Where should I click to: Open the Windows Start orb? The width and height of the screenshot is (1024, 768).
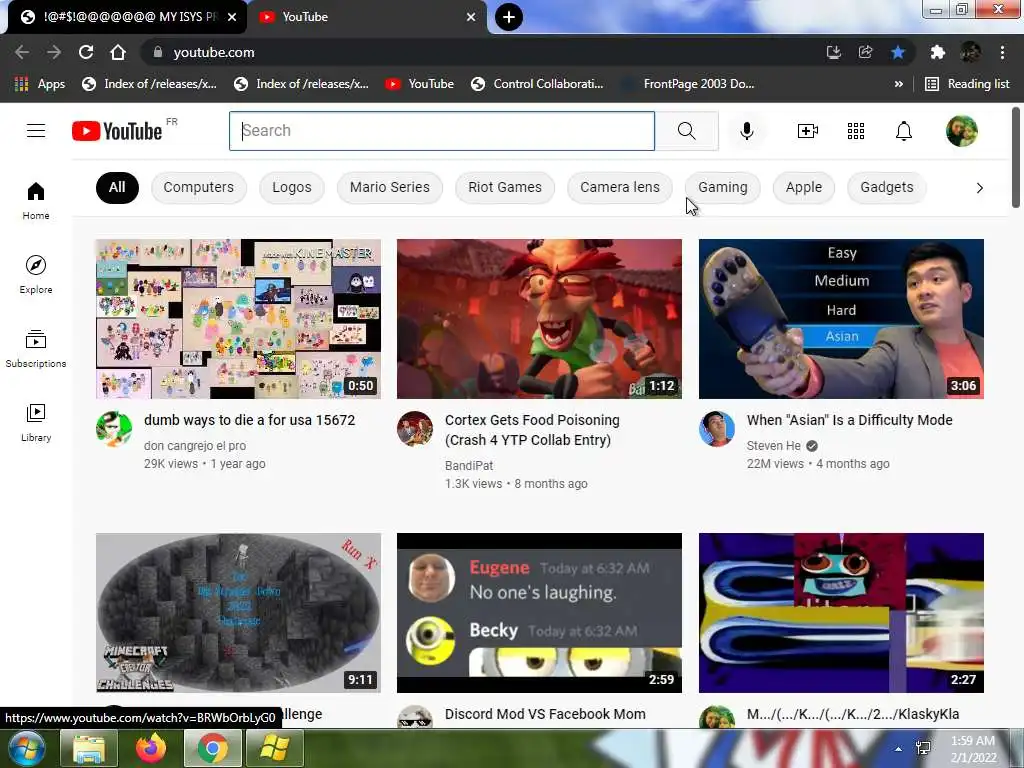tap(26, 748)
